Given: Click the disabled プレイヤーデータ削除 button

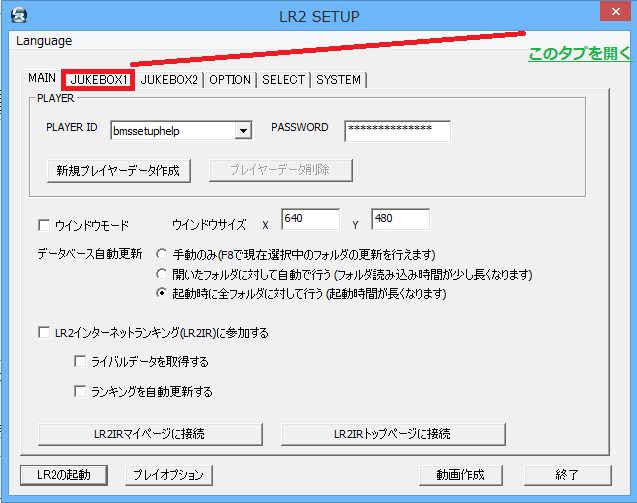Looking at the screenshot, I should [280, 170].
